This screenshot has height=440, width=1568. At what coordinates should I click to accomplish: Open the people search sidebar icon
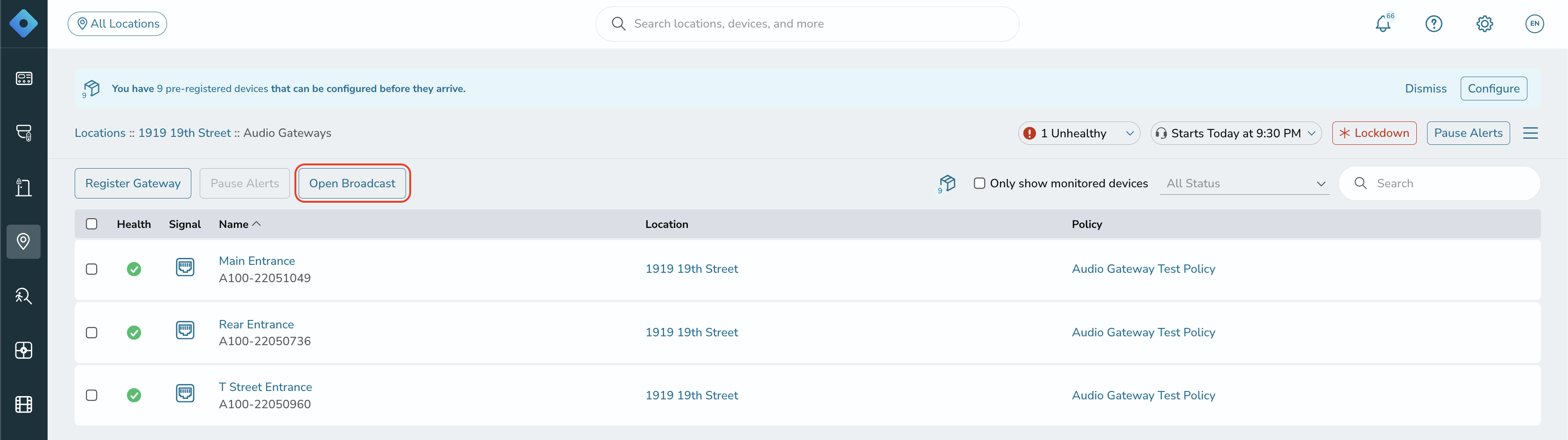pos(24,296)
